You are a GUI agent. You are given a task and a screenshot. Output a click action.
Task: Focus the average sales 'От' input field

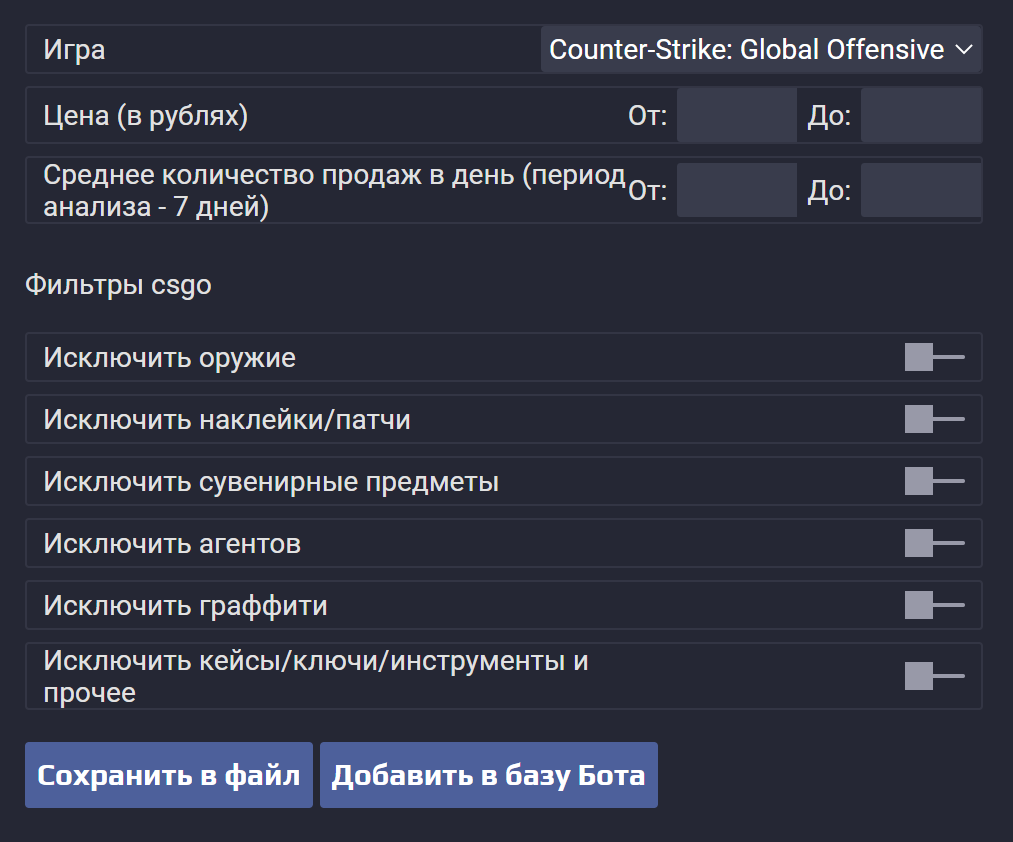point(736,190)
